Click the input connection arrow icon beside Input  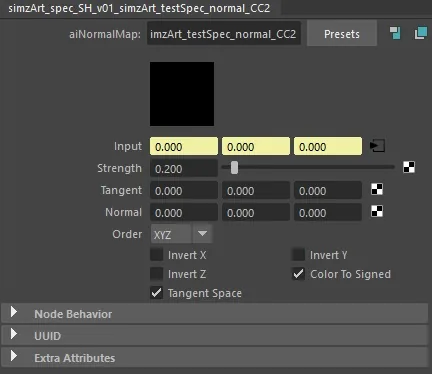[x=377, y=146]
